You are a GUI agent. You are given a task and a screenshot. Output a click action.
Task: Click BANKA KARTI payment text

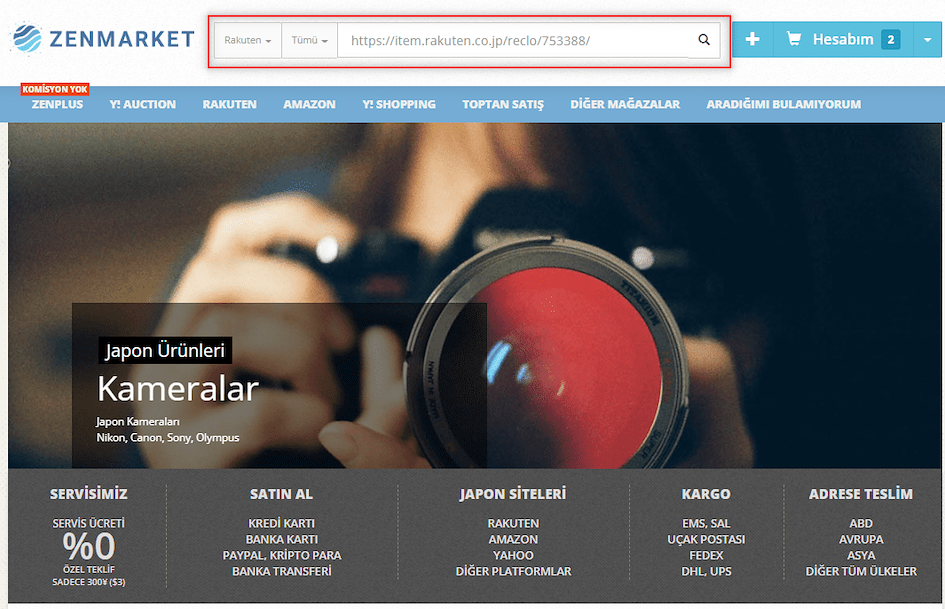[x=281, y=539]
